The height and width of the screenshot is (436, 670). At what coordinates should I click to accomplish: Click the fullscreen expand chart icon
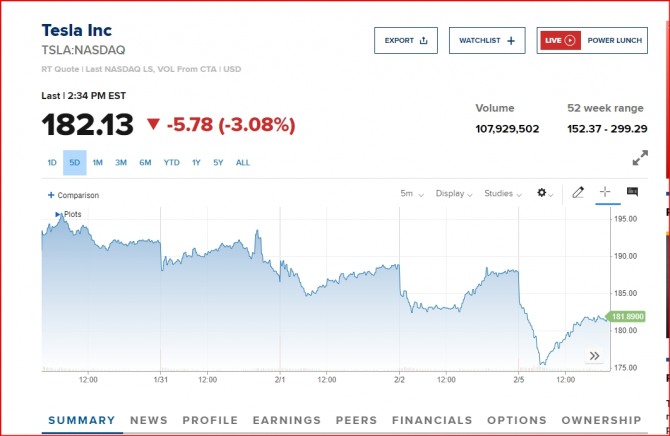point(640,158)
